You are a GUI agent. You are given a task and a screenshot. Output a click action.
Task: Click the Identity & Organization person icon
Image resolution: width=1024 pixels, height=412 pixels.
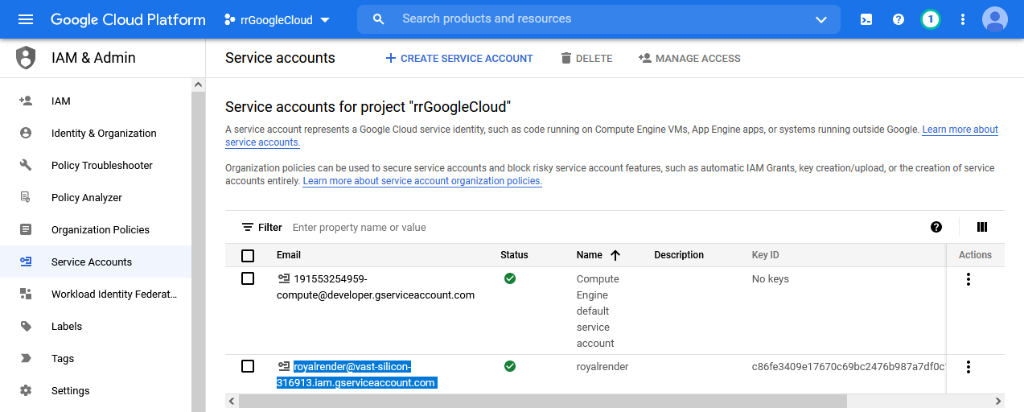(x=25, y=133)
